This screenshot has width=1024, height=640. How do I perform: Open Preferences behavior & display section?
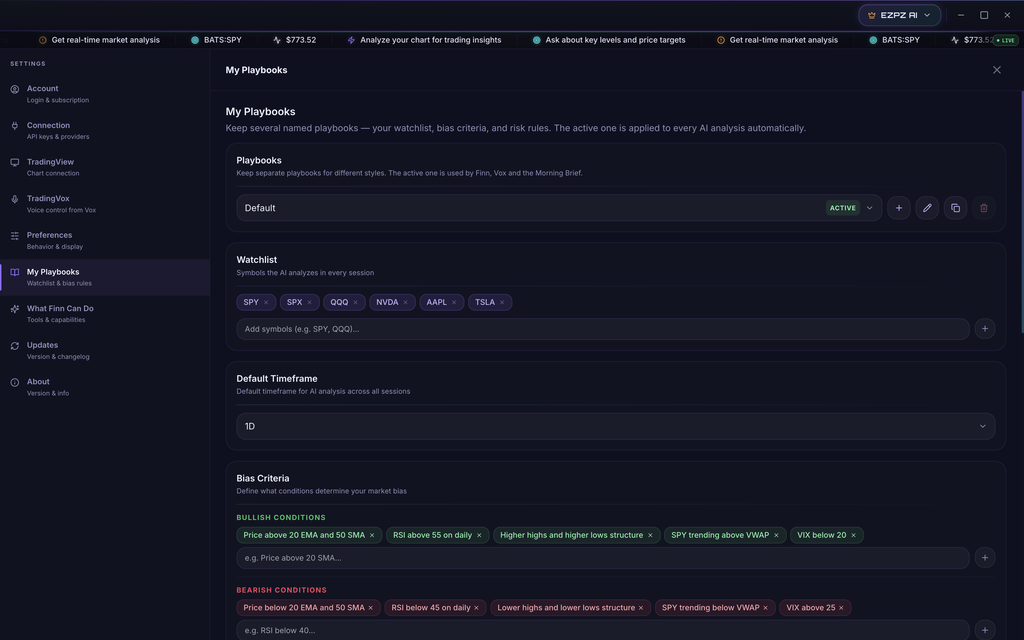click(x=104, y=240)
